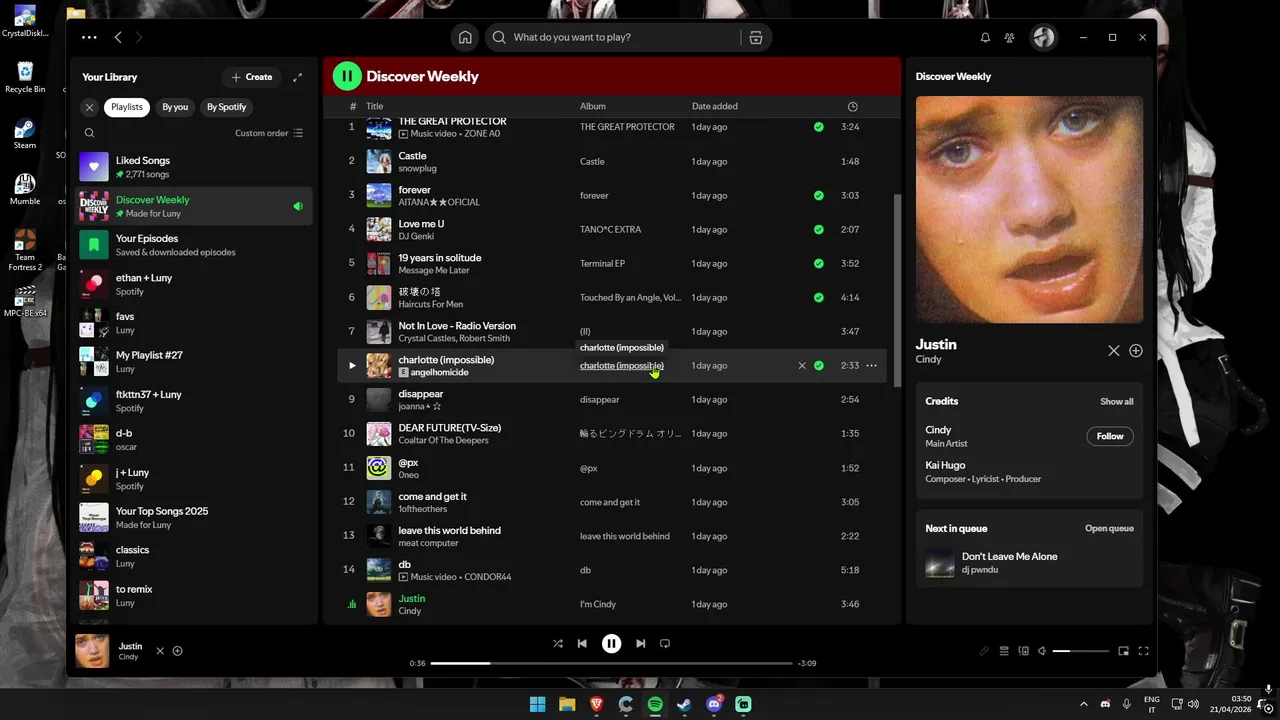Open Windows Start menu
This screenshot has width=1280, height=720.
(x=537, y=704)
